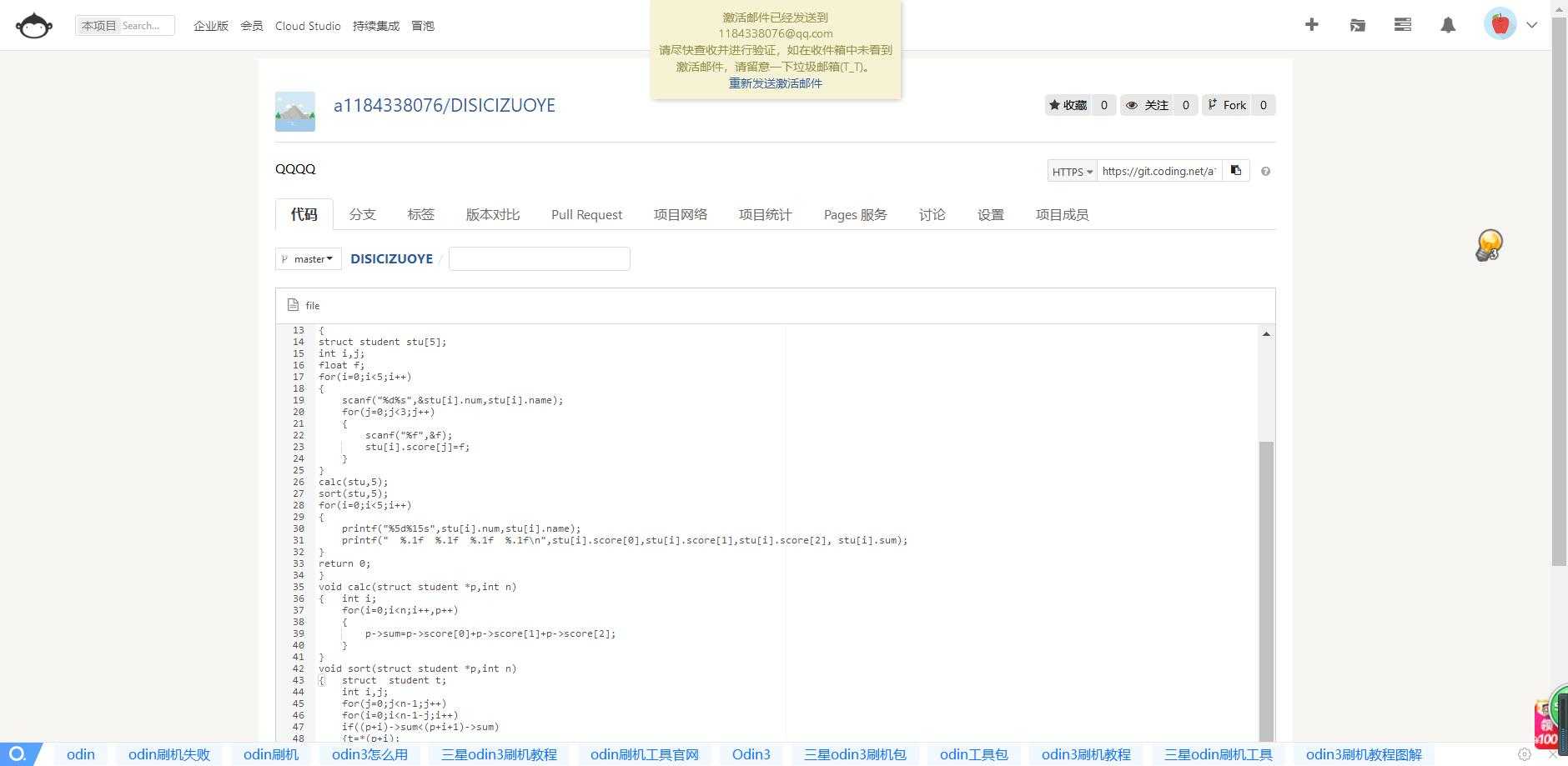This screenshot has width=1568, height=766.
Task: Open 持续集成 in top navigation
Action: [x=376, y=26]
